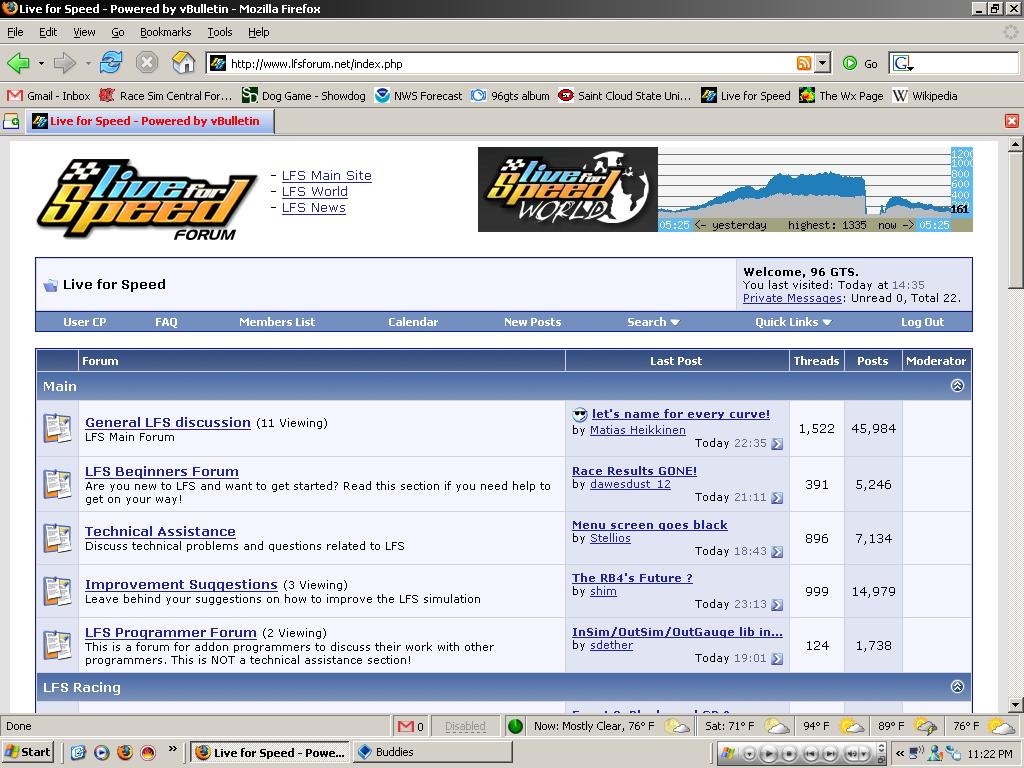Open the User CP nav item
1024x768 pixels.
(85, 322)
